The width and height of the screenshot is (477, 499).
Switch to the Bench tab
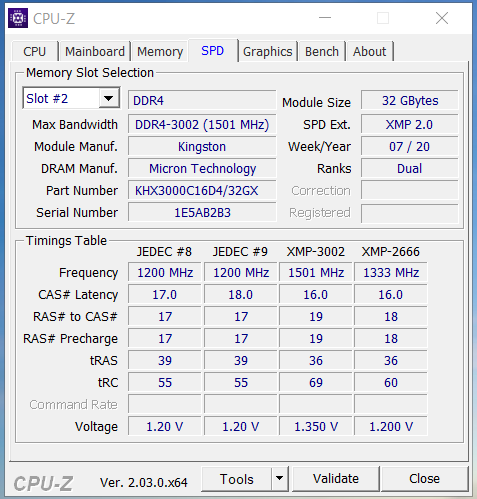pyautogui.click(x=322, y=52)
